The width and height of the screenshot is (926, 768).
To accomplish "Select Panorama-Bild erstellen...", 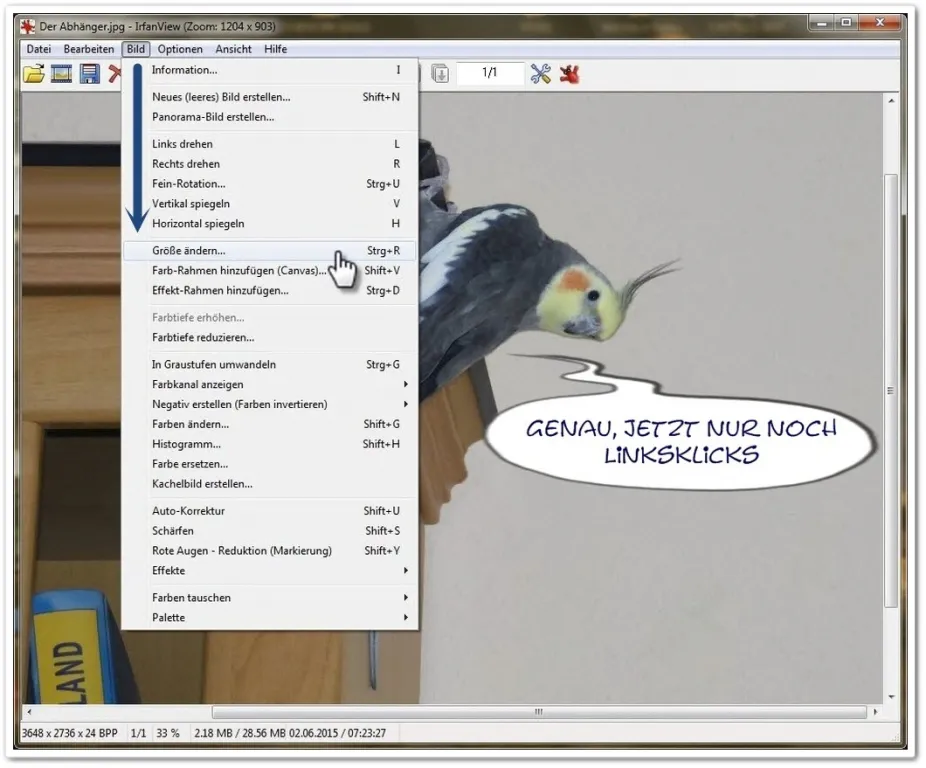I will click(270, 117).
